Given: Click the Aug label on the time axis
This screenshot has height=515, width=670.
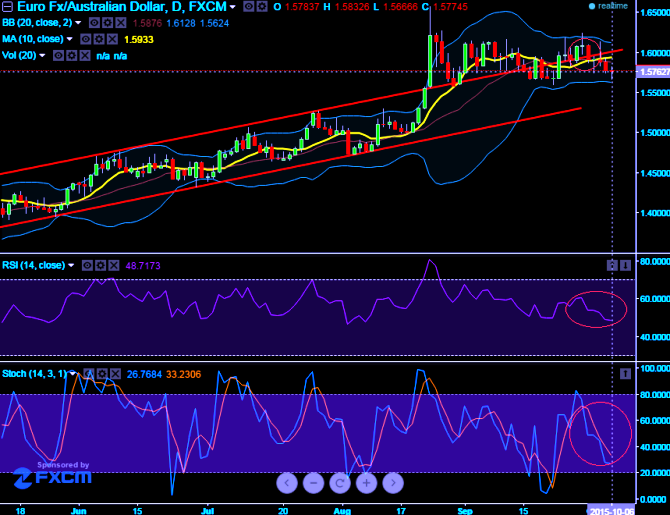Looking at the screenshot, I should (342, 511).
